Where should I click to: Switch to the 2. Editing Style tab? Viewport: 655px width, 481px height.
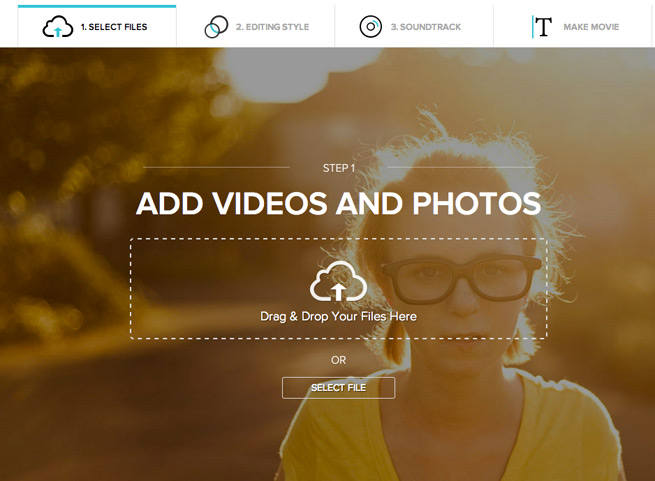point(256,26)
